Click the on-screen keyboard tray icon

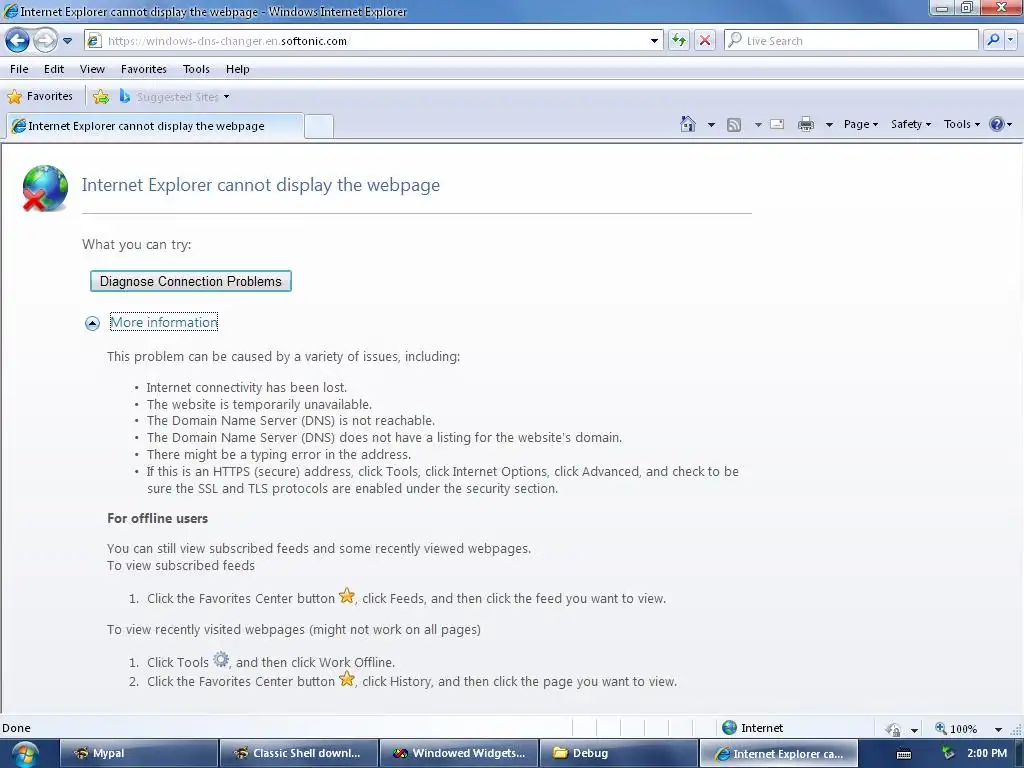(904, 754)
